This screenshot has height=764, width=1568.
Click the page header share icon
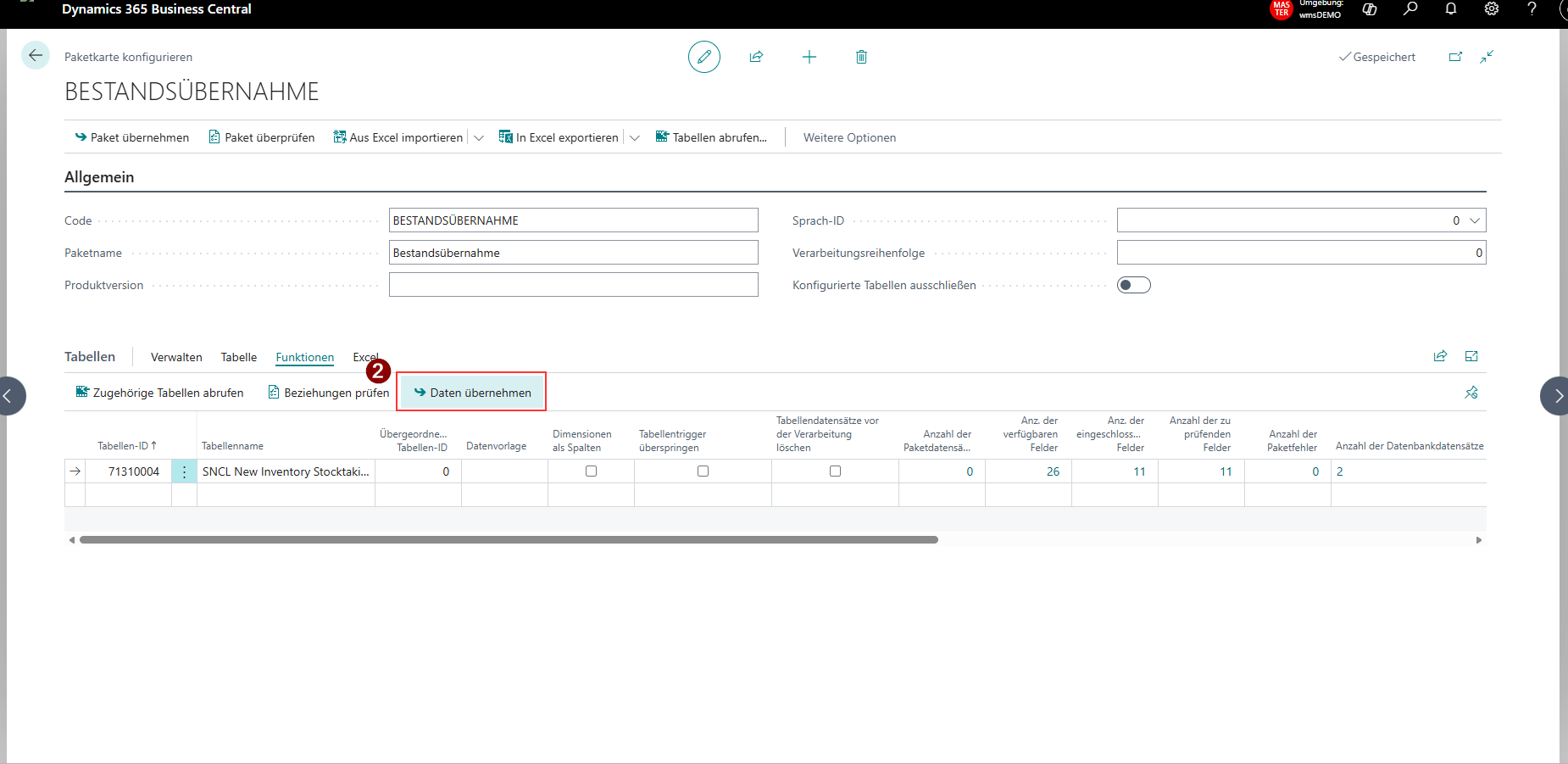point(756,57)
